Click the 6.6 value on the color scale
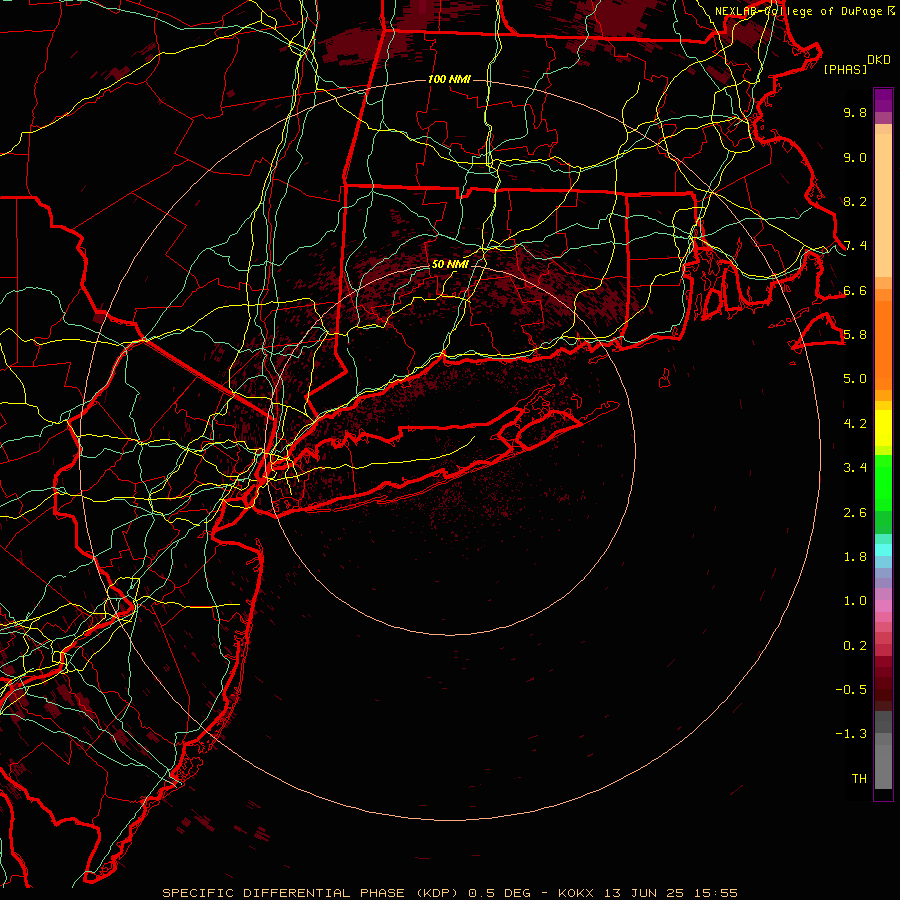 [x=855, y=290]
